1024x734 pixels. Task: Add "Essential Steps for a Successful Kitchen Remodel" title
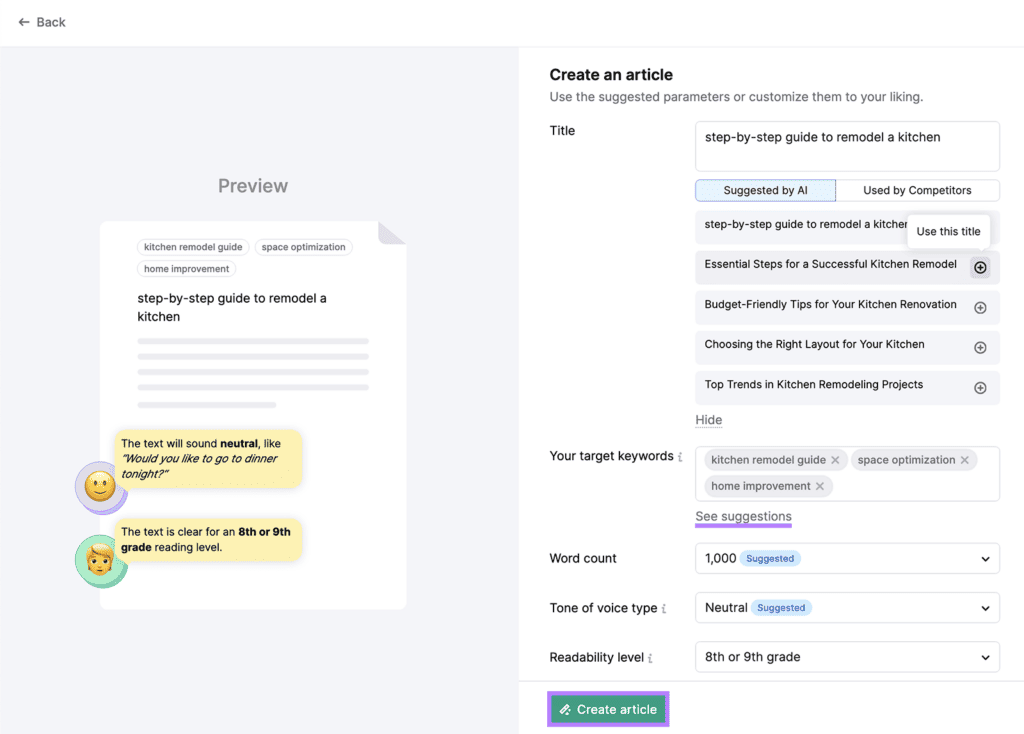pyautogui.click(x=978, y=267)
